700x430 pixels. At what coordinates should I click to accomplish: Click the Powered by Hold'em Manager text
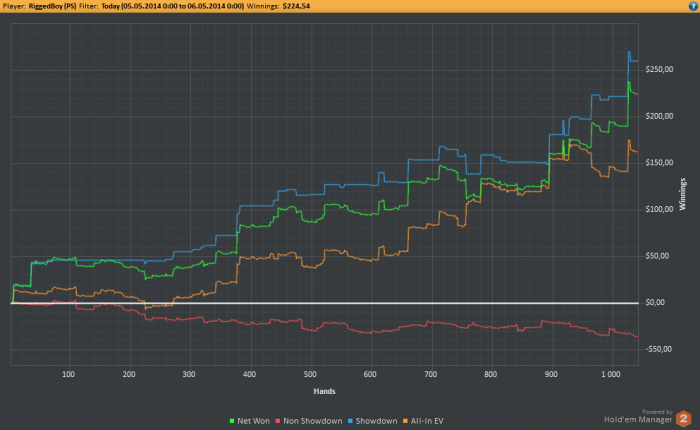pyautogui.click(x=638, y=417)
